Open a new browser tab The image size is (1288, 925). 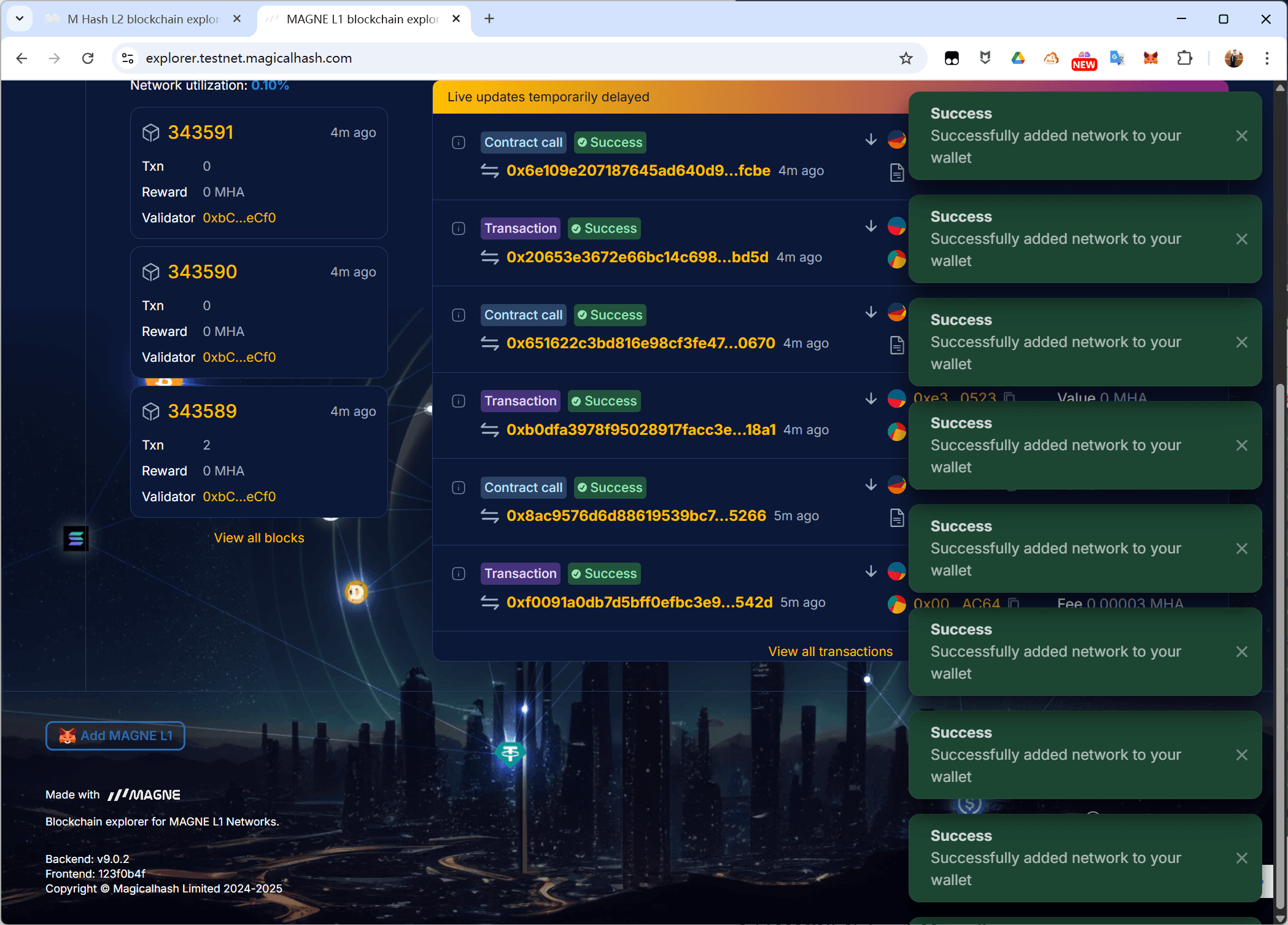489,19
